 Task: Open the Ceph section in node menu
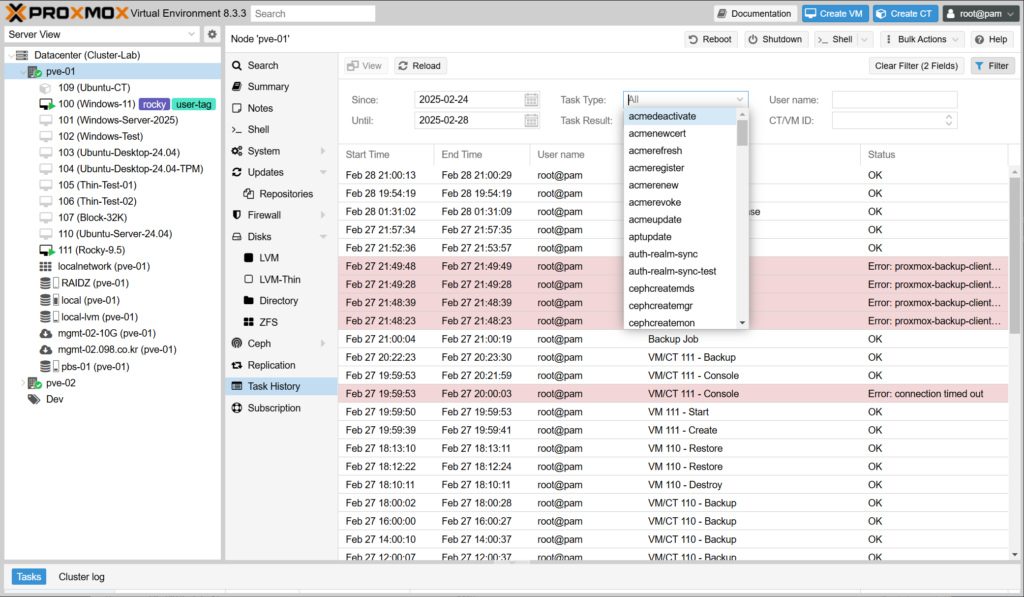pos(259,343)
